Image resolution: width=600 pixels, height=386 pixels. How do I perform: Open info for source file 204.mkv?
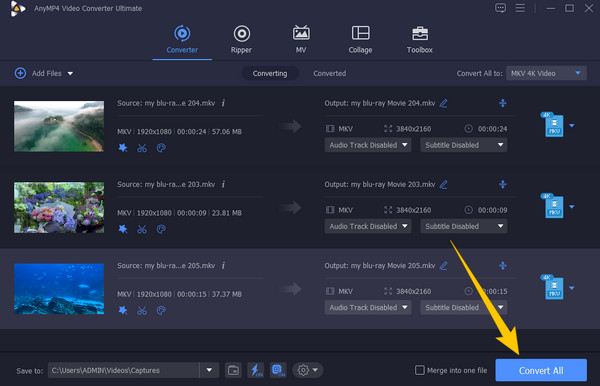pos(223,103)
